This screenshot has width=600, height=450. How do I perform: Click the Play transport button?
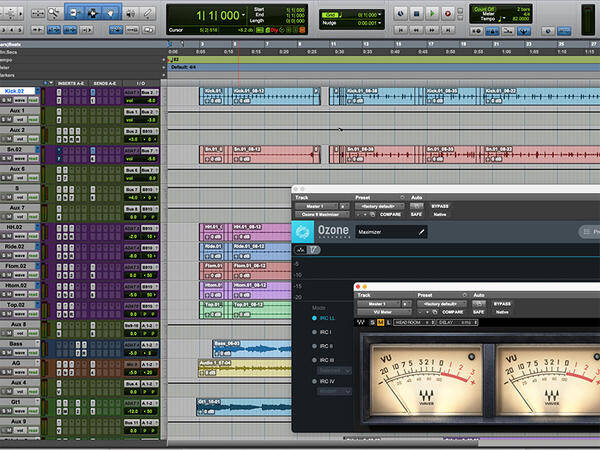point(432,14)
